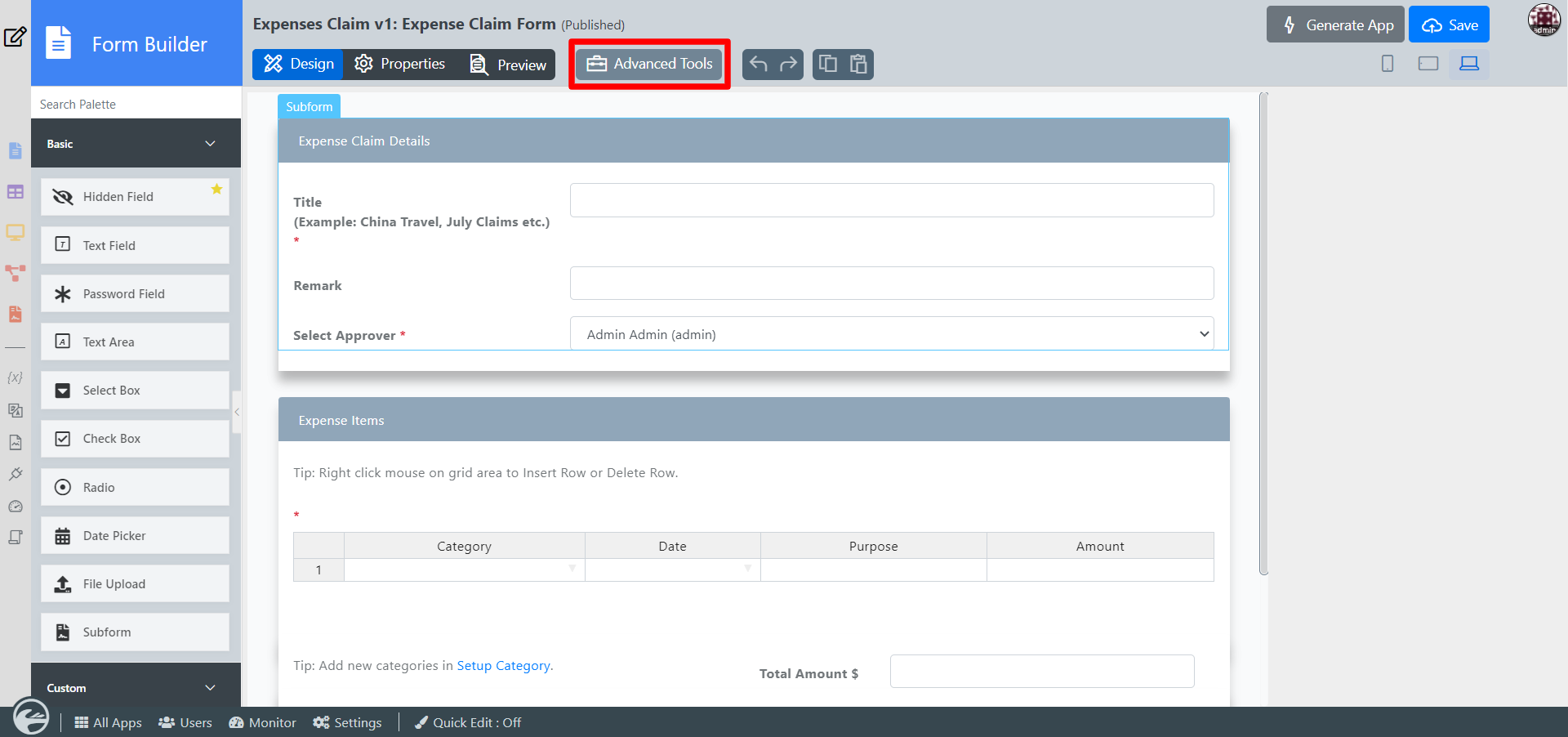Click the Purpose column header in grid
1568x737 pixels.
pyautogui.click(x=874, y=546)
